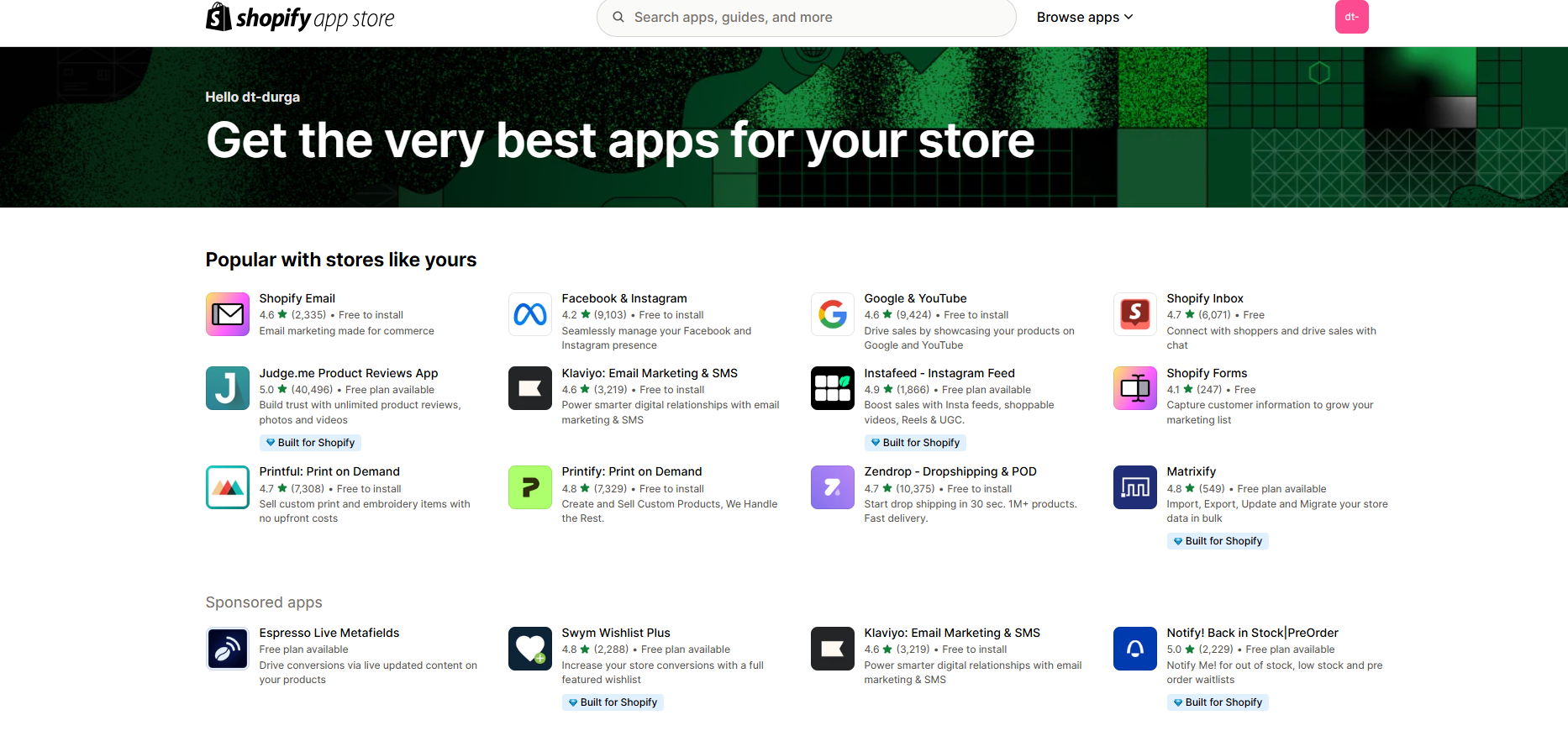
Task: Open the Instafeed Instagram Feed icon
Action: [x=832, y=388]
